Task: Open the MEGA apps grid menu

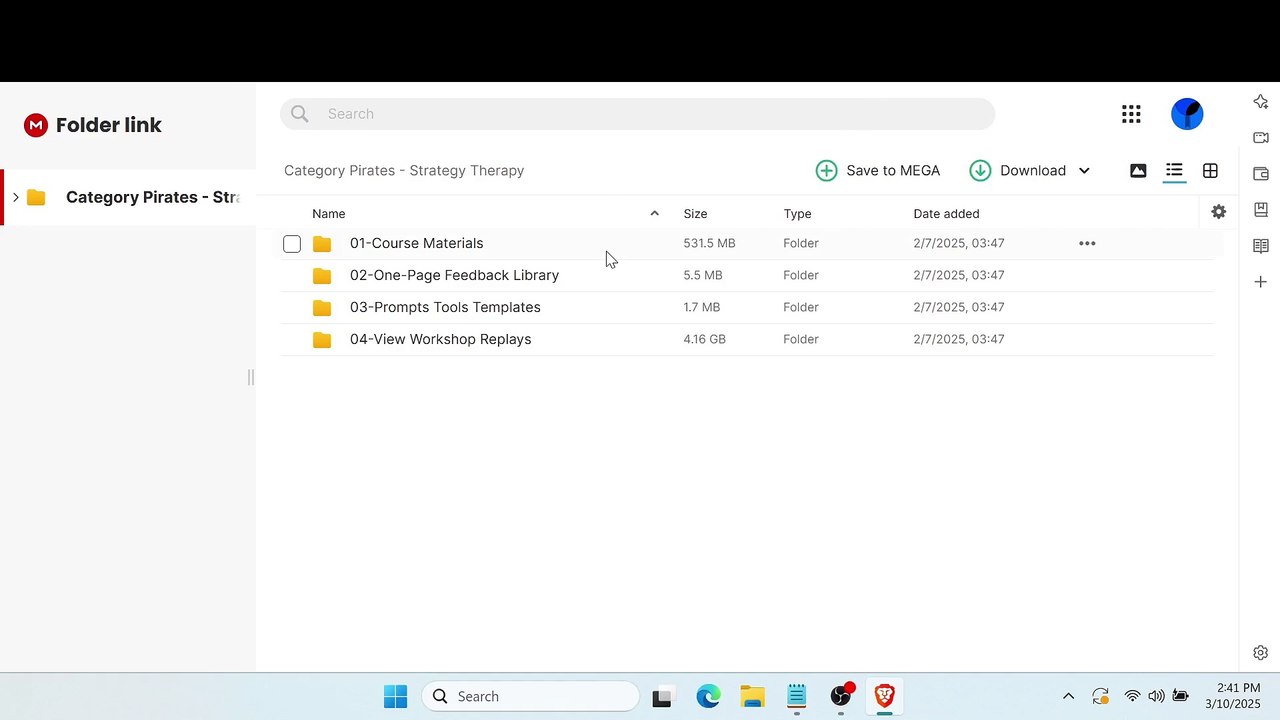Action: click(x=1131, y=114)
